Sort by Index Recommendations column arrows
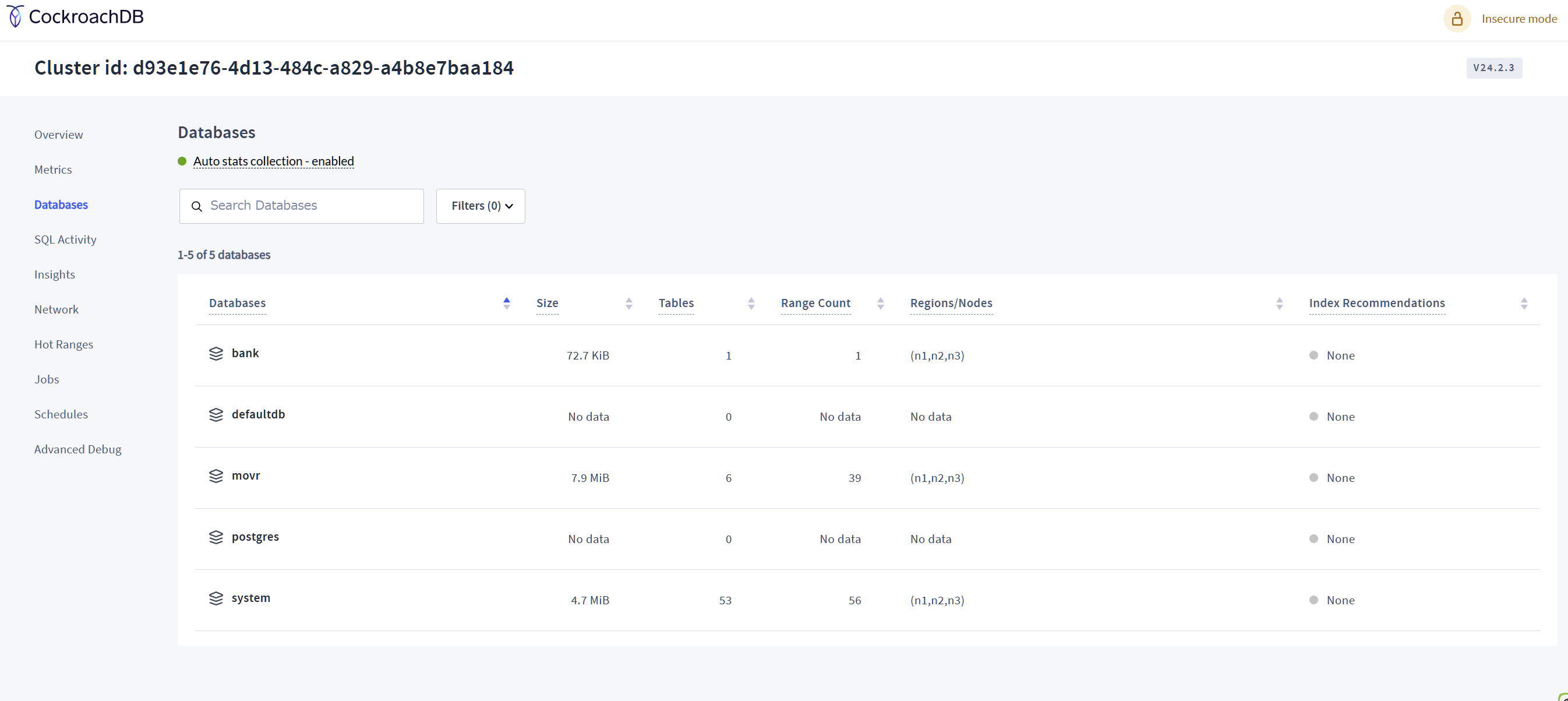 [x=1524, y=303]
